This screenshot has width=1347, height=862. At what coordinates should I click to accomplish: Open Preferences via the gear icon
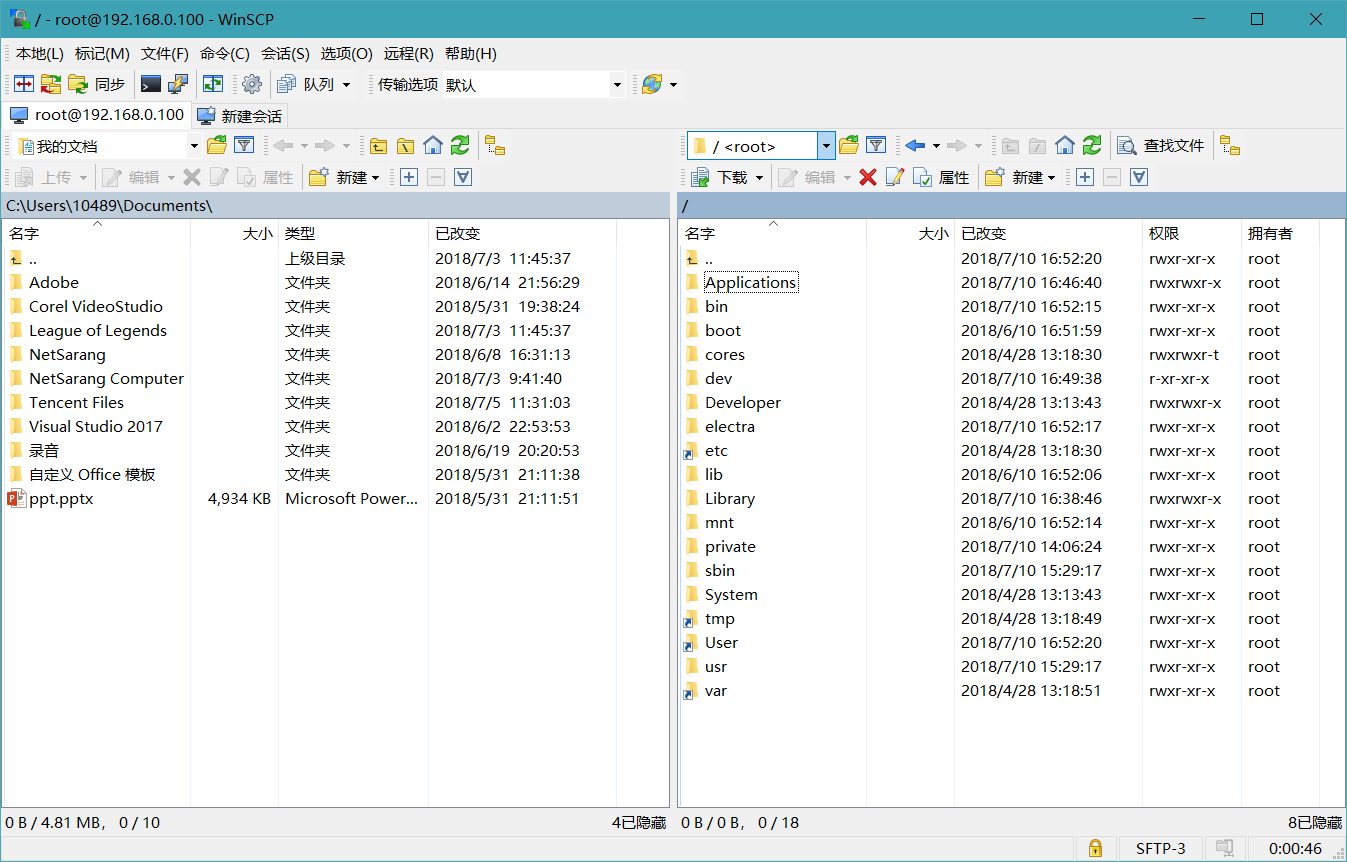[x=252, y=85]
